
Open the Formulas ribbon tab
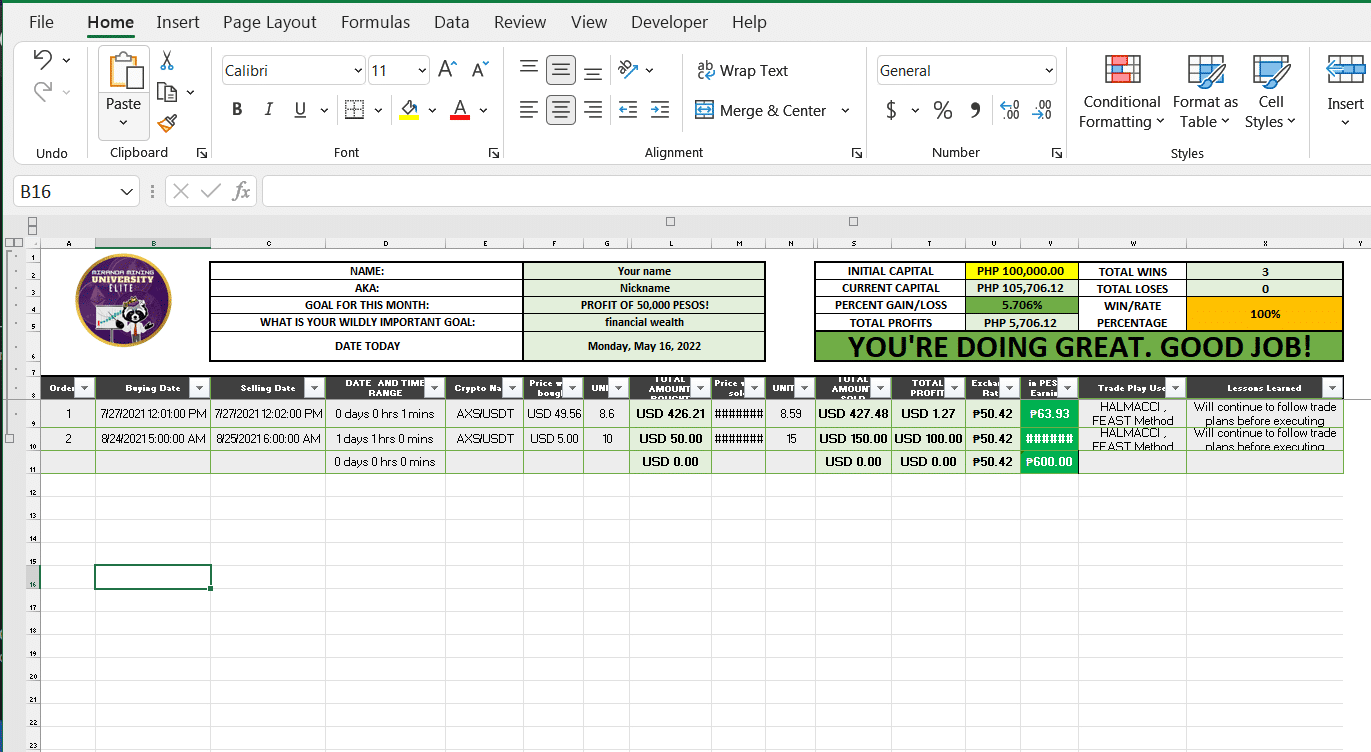tap(375, 22)
